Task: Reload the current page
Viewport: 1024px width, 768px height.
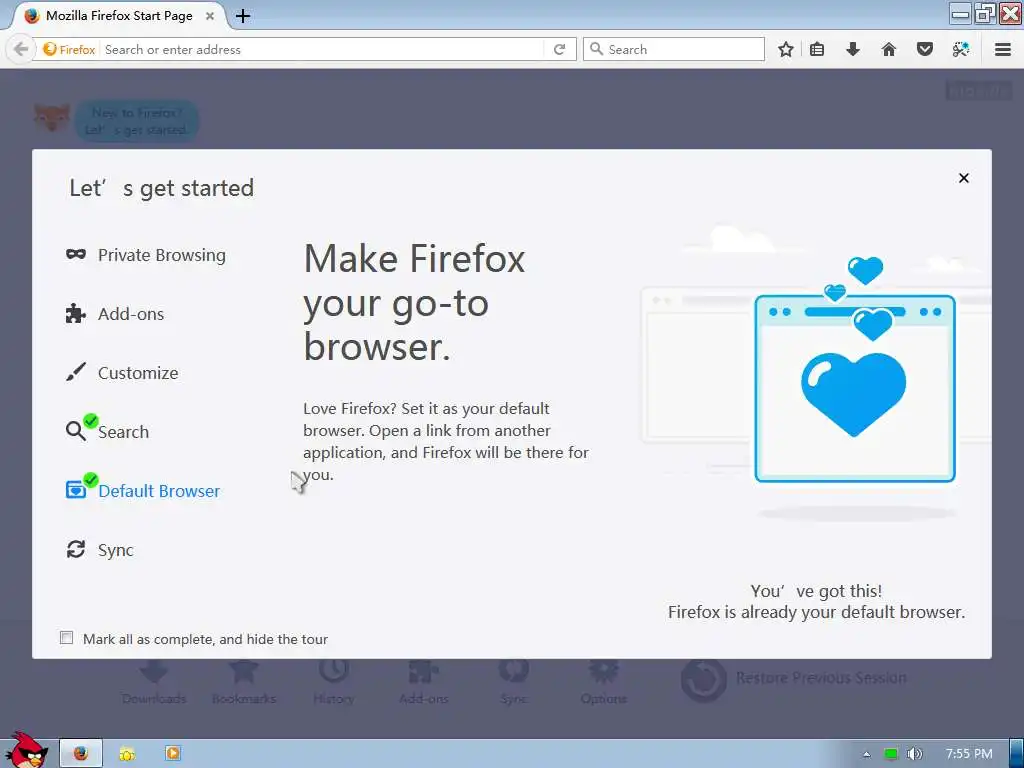Action: pos(560,50)
